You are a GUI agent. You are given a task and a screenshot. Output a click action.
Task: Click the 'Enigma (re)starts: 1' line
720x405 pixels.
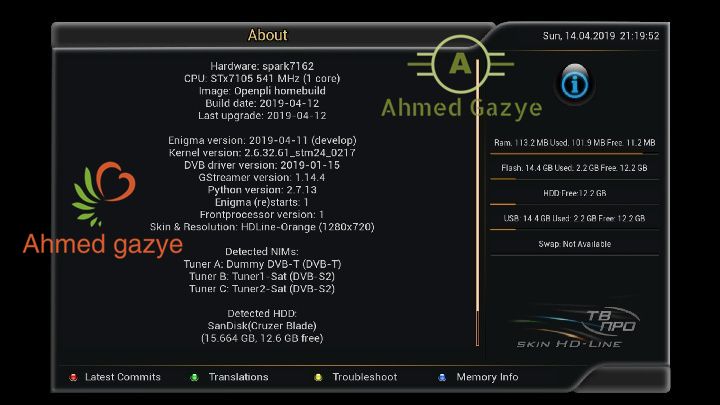click(x=262, y=202)
